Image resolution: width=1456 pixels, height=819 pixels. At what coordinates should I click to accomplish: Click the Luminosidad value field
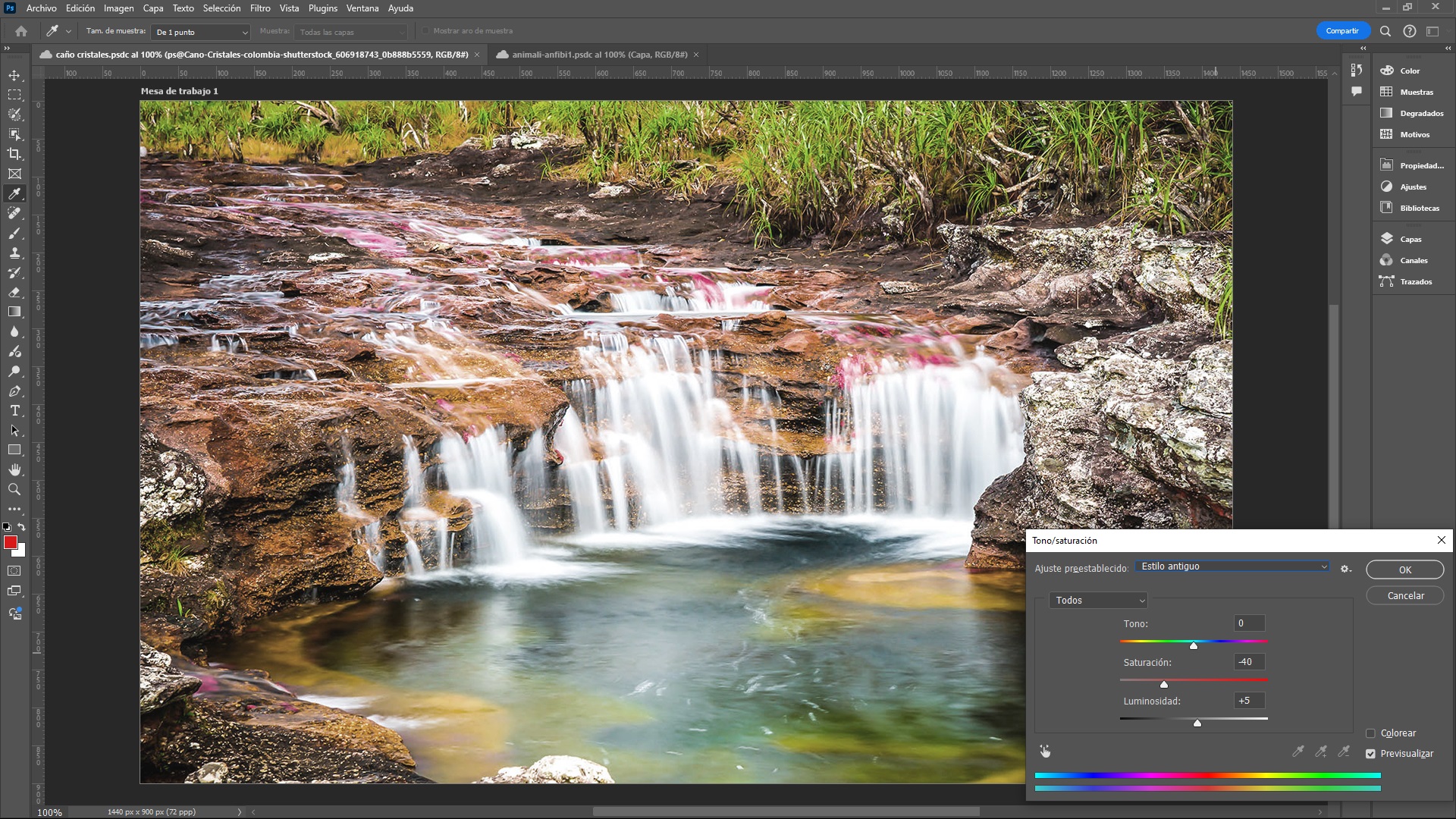tap(1249, 701)
